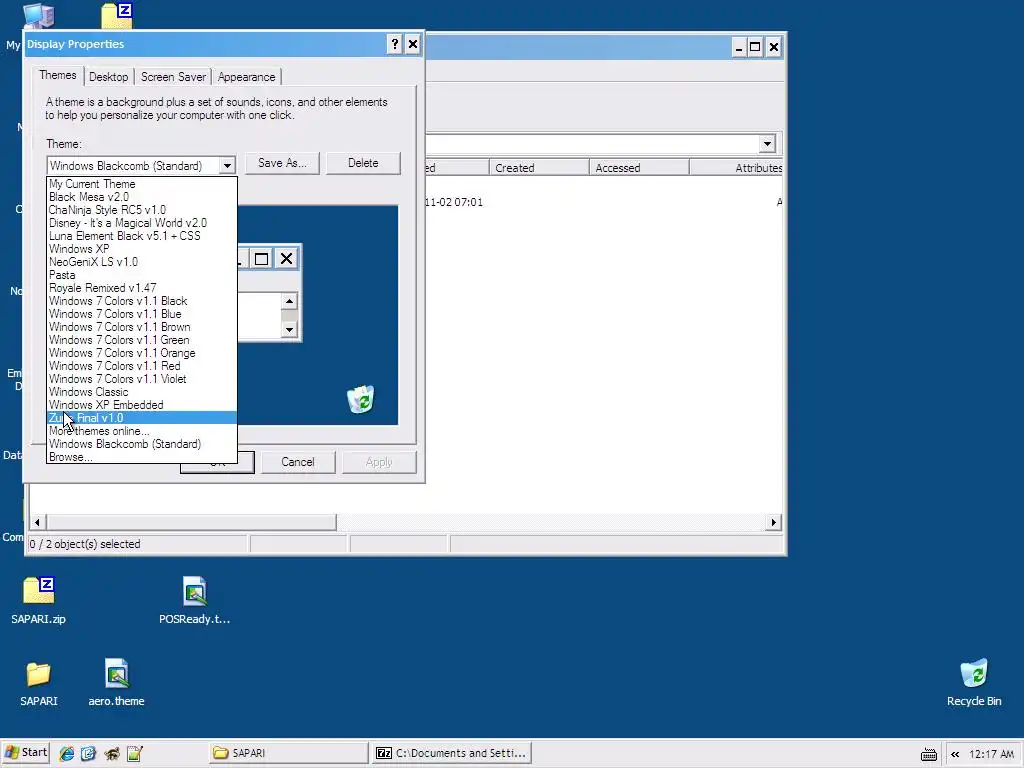1024x768 pixels.
Task: Sort by Attributes column in 7-Zip
Action: click(737, 168)
